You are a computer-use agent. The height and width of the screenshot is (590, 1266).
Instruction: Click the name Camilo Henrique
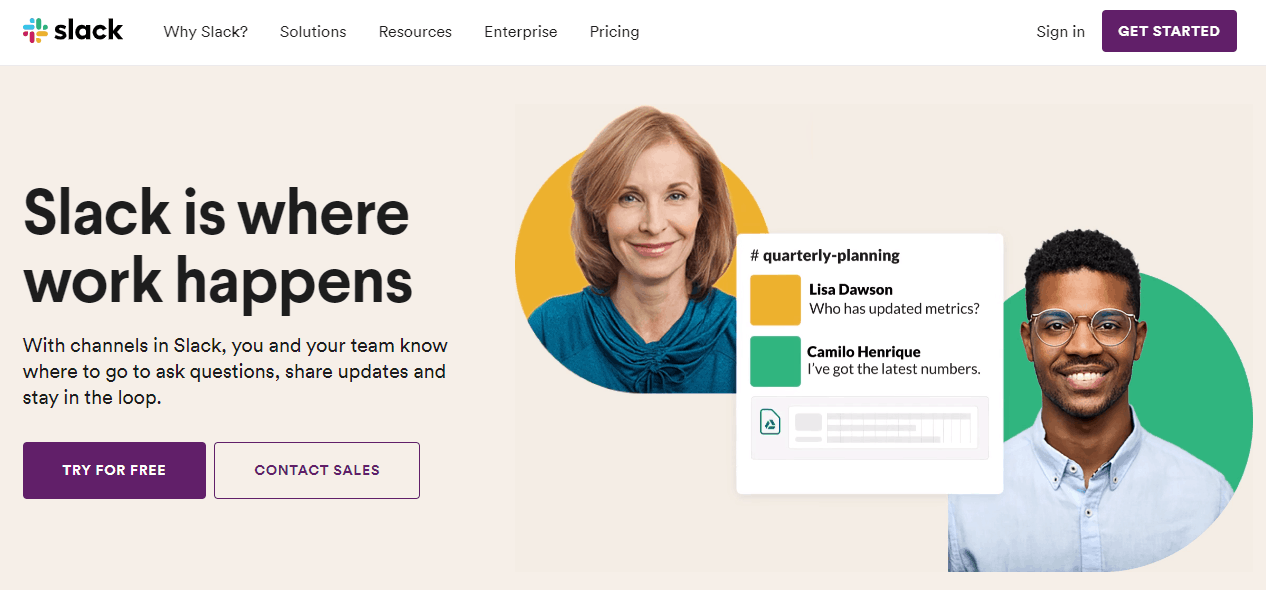pos(864,352)
